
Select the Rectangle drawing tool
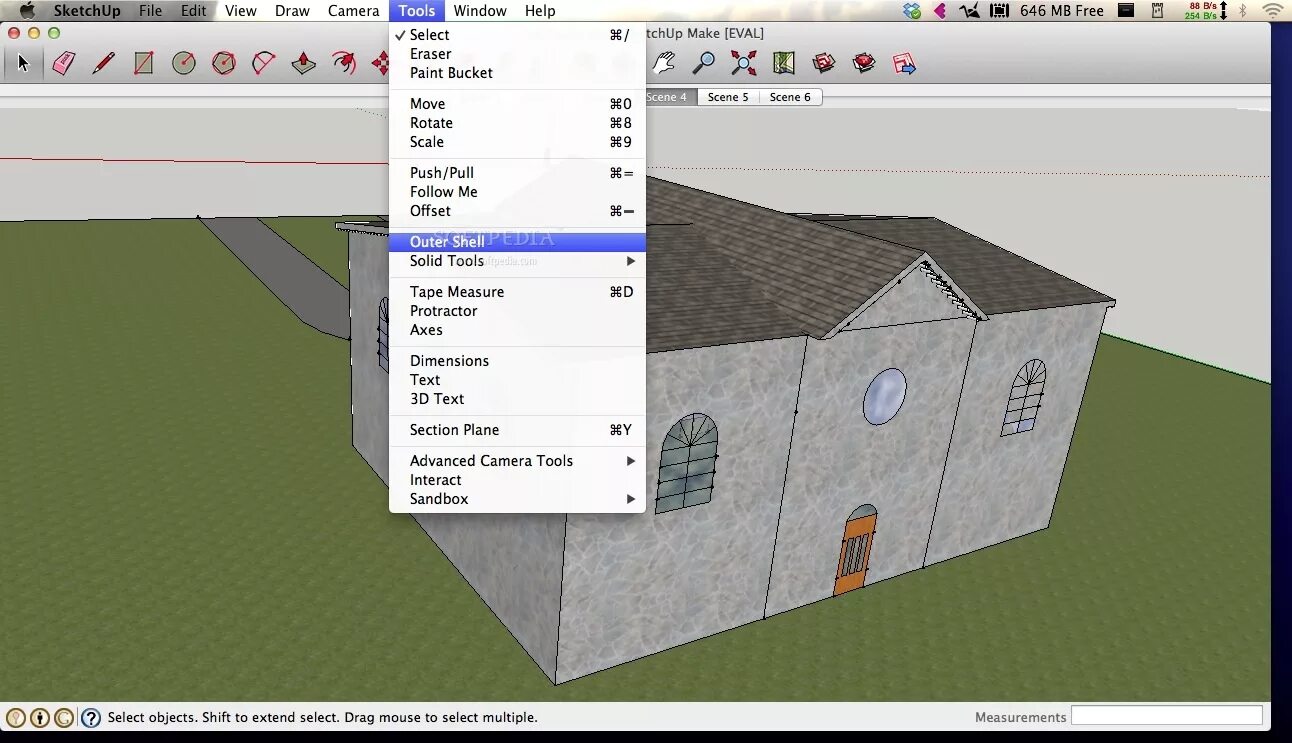[143, 64]
